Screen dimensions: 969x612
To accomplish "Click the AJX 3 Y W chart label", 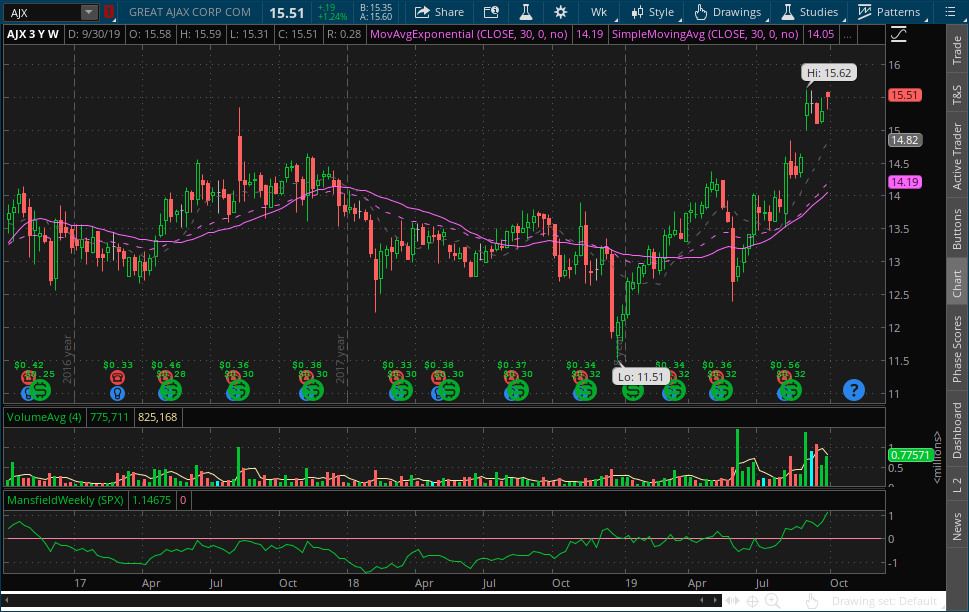I will [x=32, y=34].
